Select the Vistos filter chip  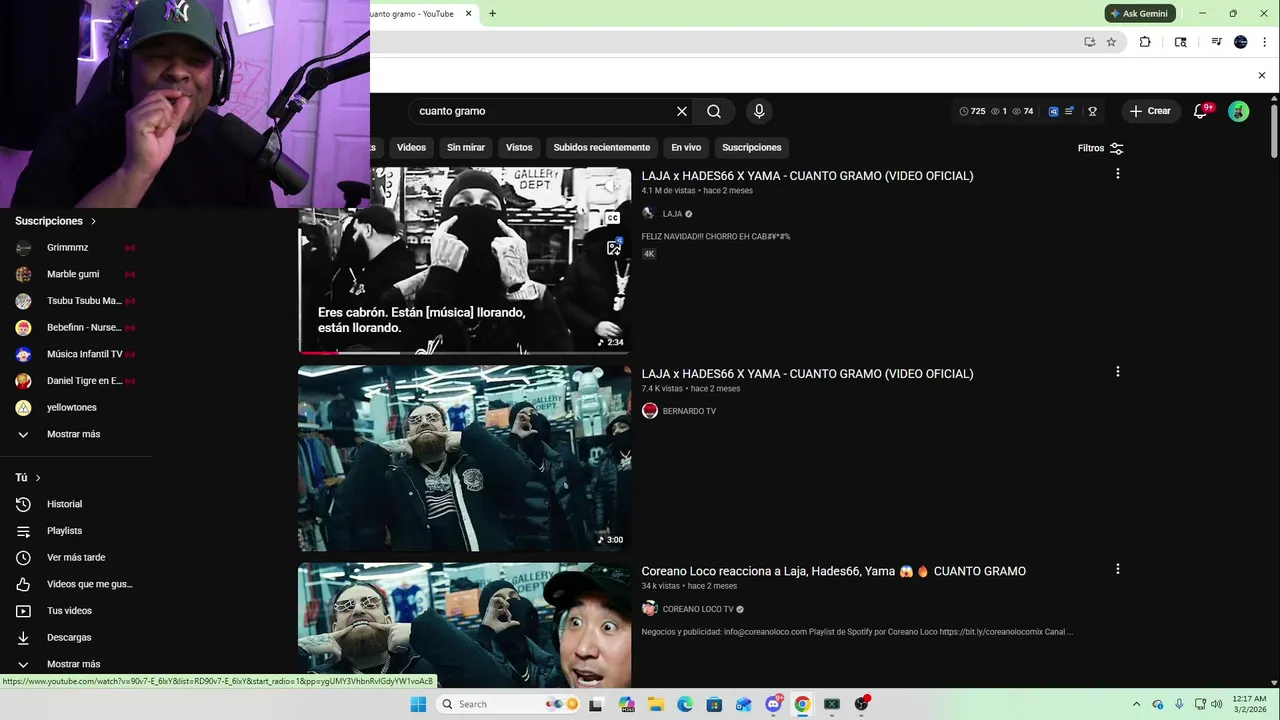tap(519, 147)
